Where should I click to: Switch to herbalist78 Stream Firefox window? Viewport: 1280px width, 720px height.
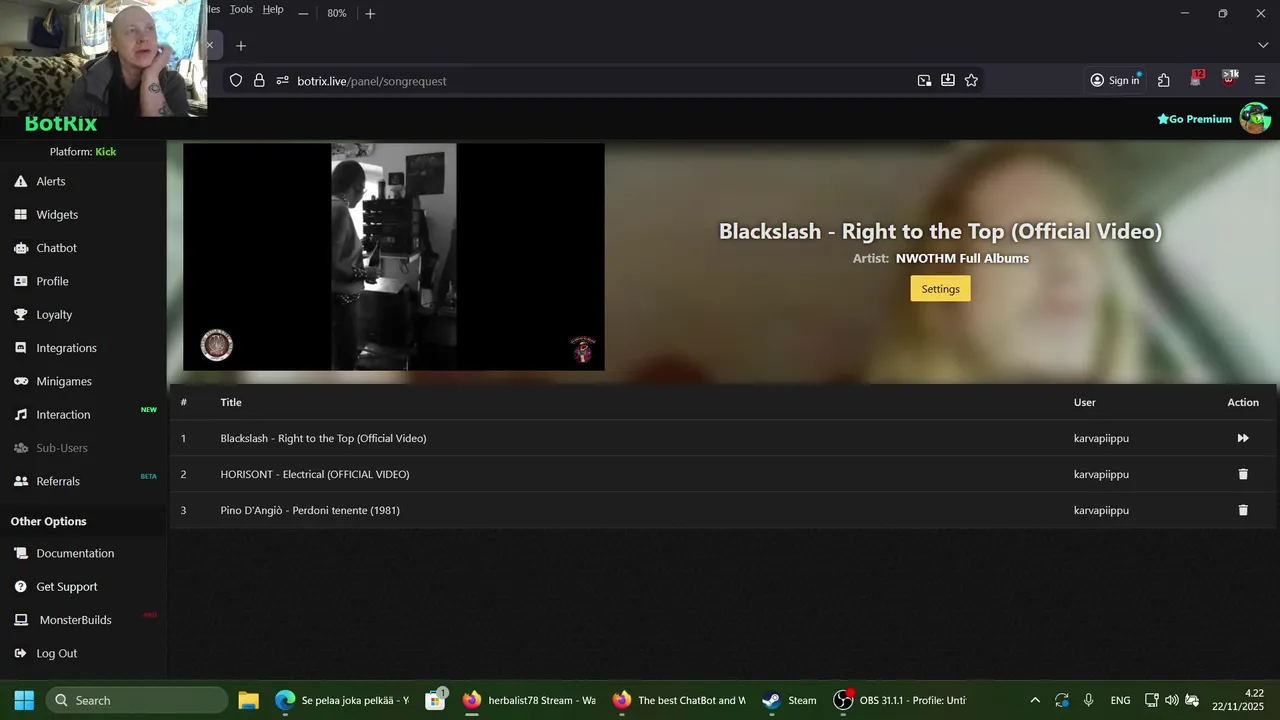(529, 700)
